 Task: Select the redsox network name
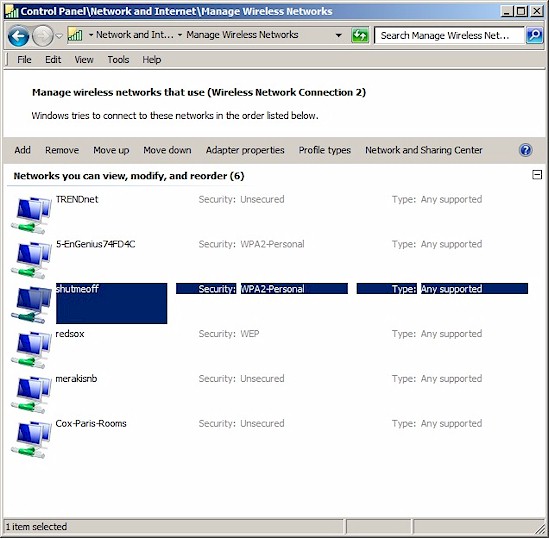pyautogui.click(x=70, y=333)
